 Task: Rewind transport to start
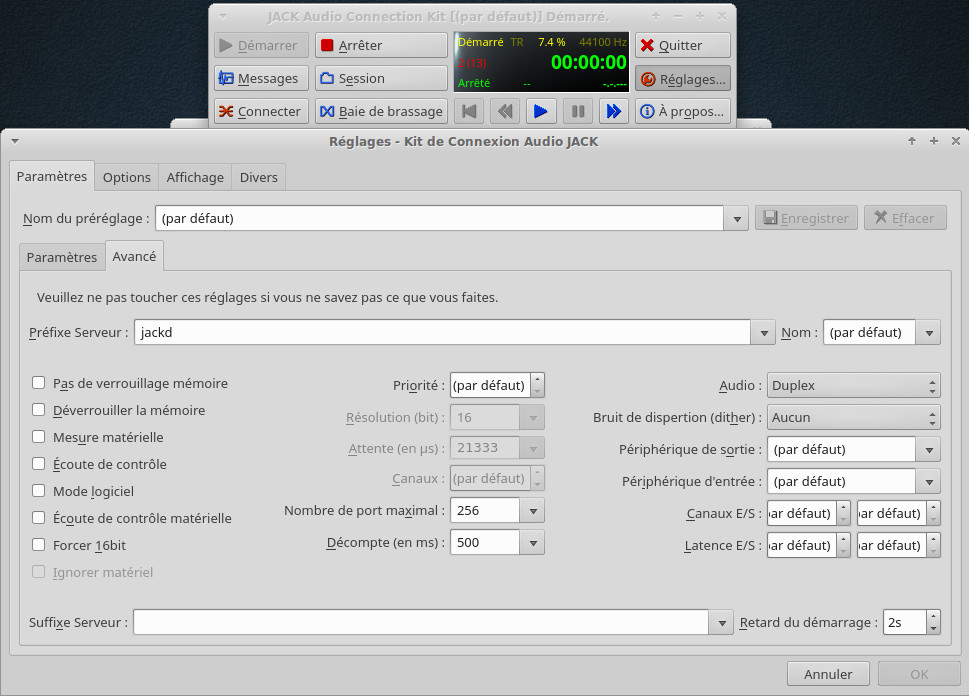(469, 111)
